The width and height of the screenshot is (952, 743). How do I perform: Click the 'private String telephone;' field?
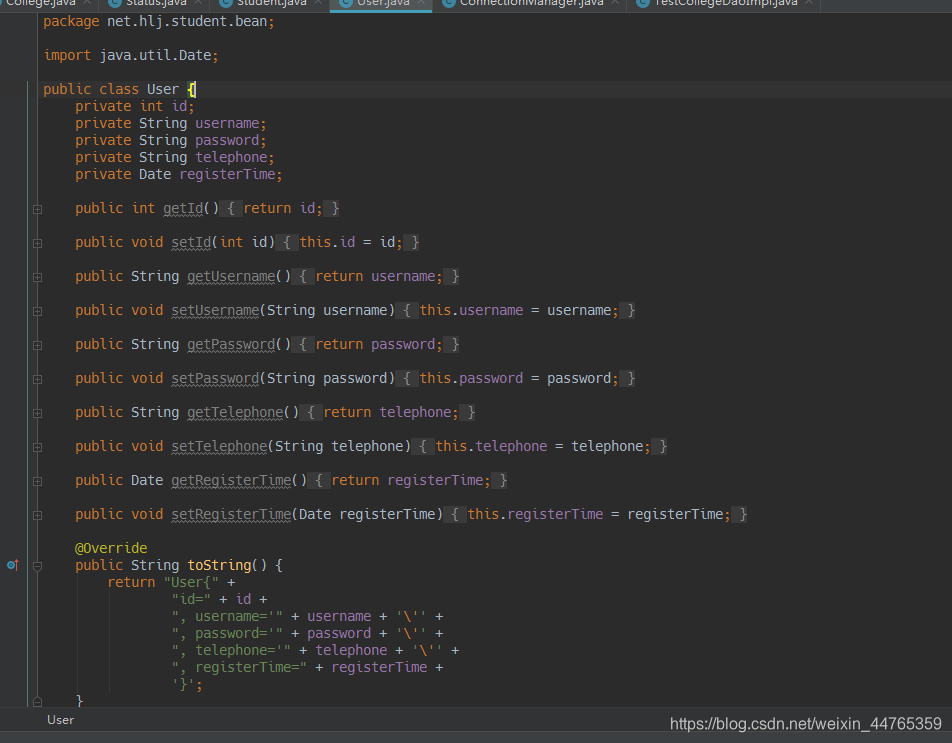(x=175, y=157)
